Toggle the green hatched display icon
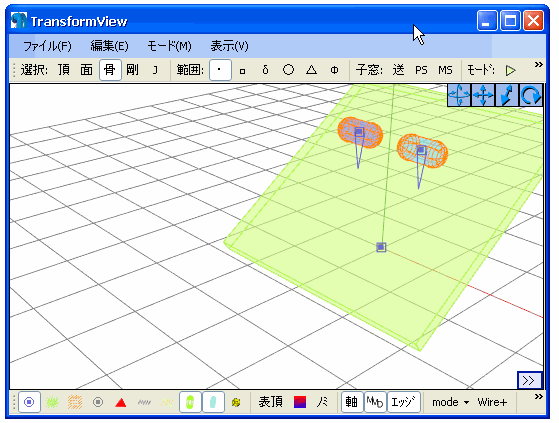Image resolution: width=559 pixels, height=423 pixels. (52, 402)
